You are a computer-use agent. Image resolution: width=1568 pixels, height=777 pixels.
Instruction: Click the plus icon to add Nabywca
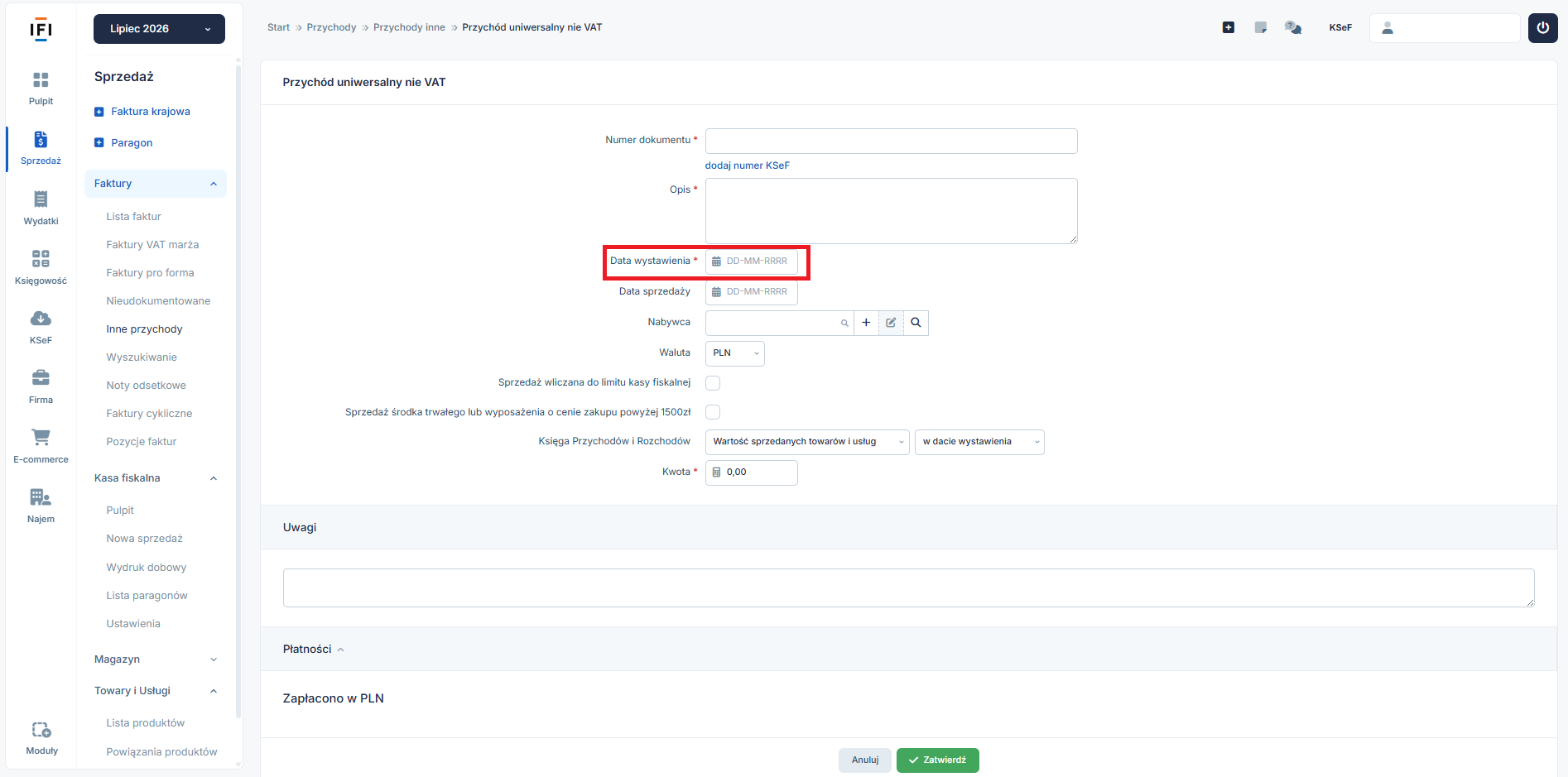coord(866,323)
